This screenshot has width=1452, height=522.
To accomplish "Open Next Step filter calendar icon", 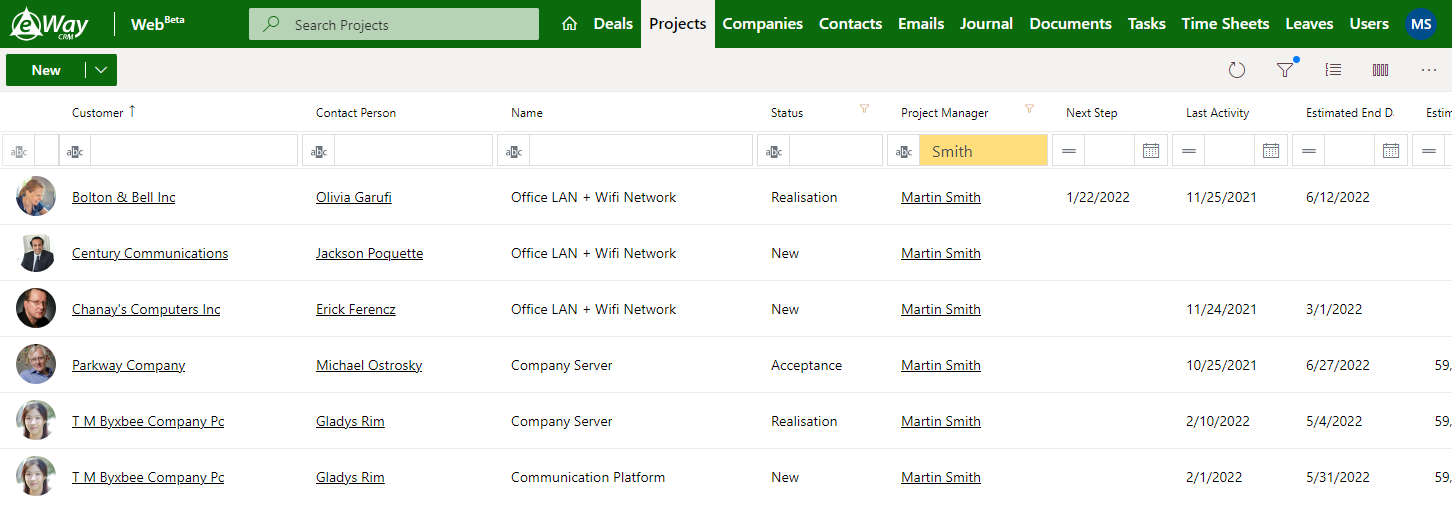I will click(1151, 151).
